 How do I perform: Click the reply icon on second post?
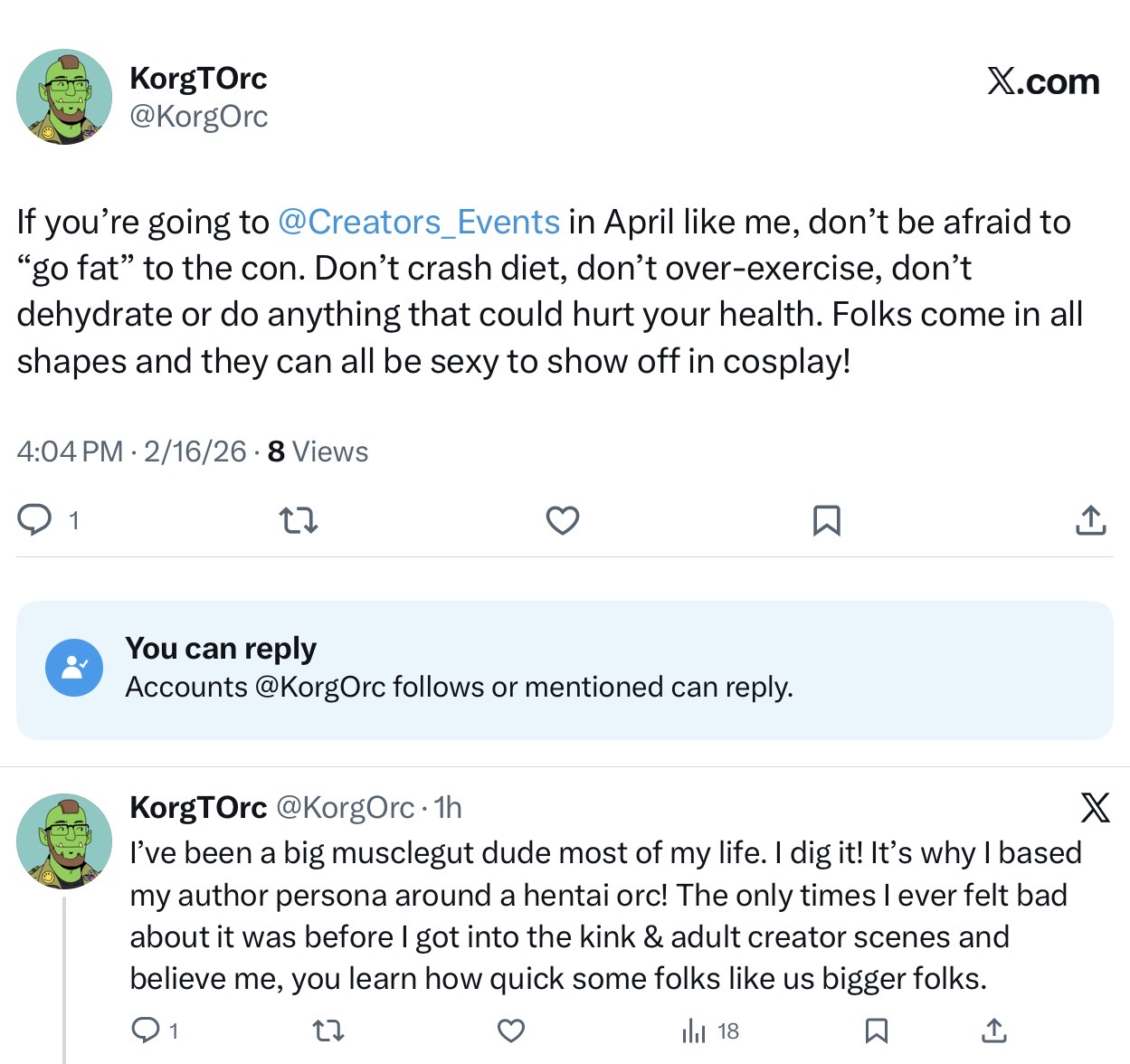146,1030
